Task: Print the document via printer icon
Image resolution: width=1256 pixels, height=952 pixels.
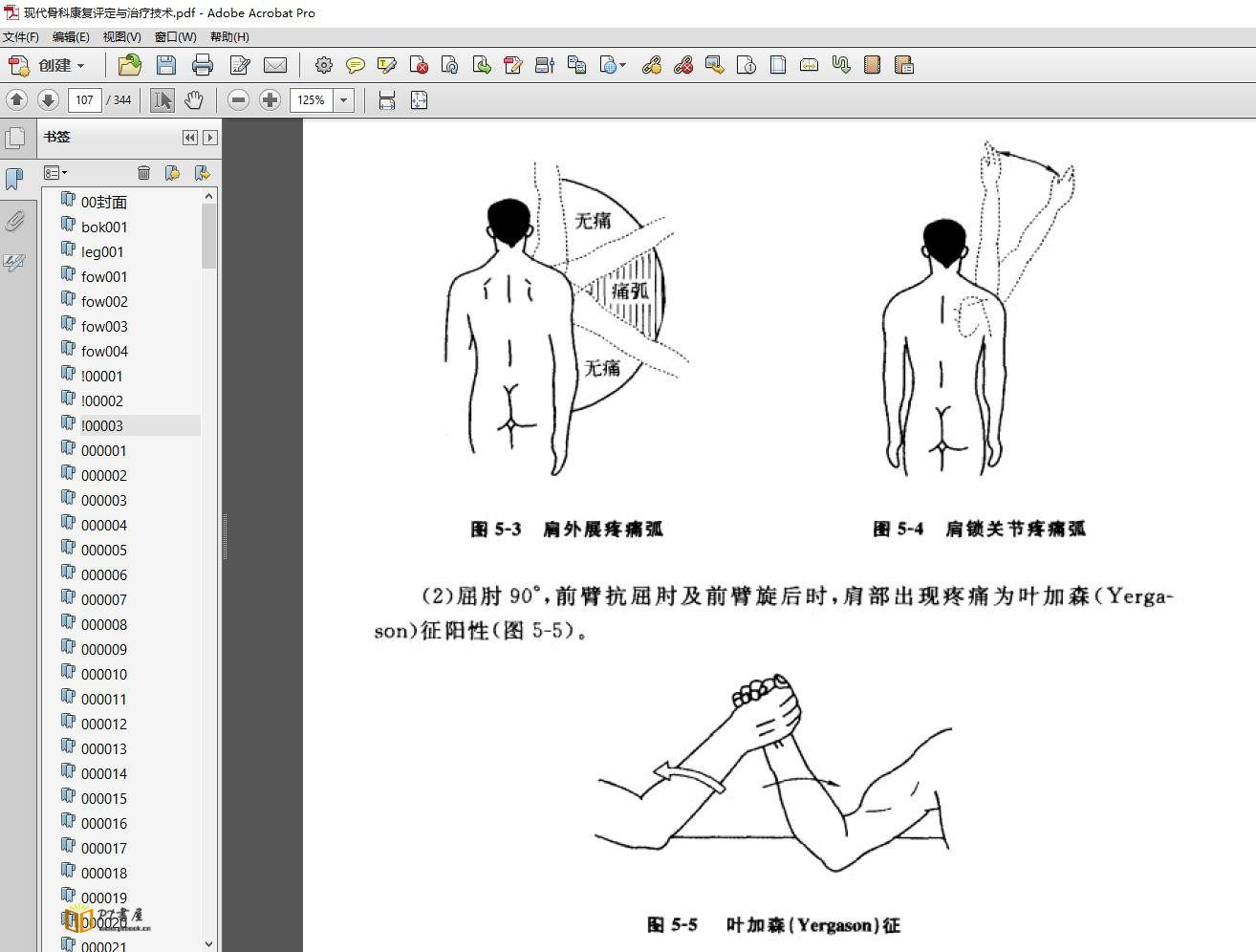Action: [x=203, y=65]
